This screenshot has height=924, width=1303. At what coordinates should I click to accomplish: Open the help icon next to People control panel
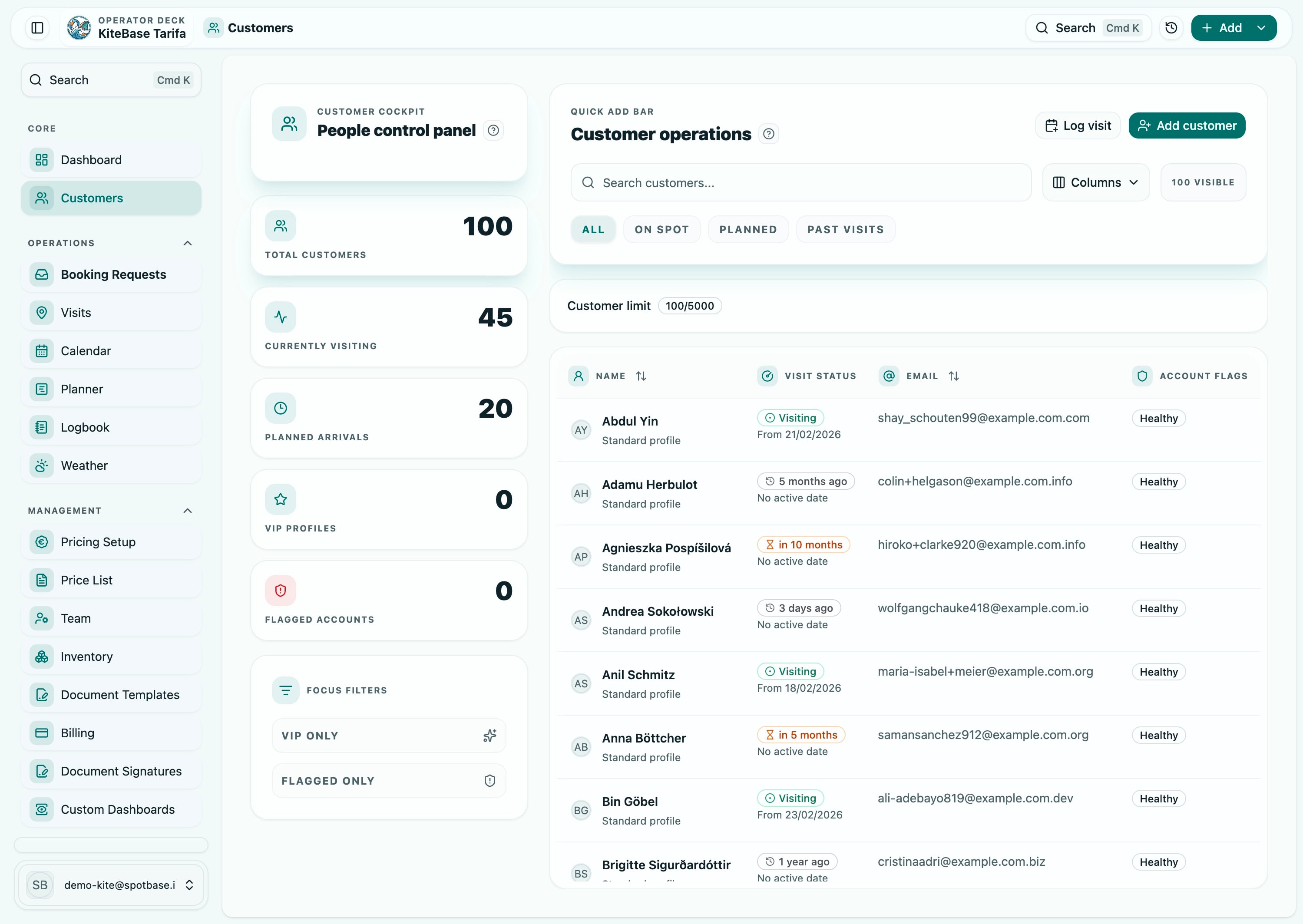coord(493,130)
